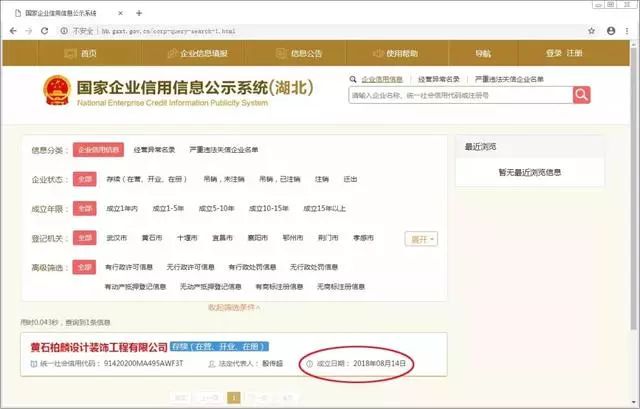Go to 首页 home in navigation bar
The height and width of the screenshot is (409, 640).
(x=83, y=53)
